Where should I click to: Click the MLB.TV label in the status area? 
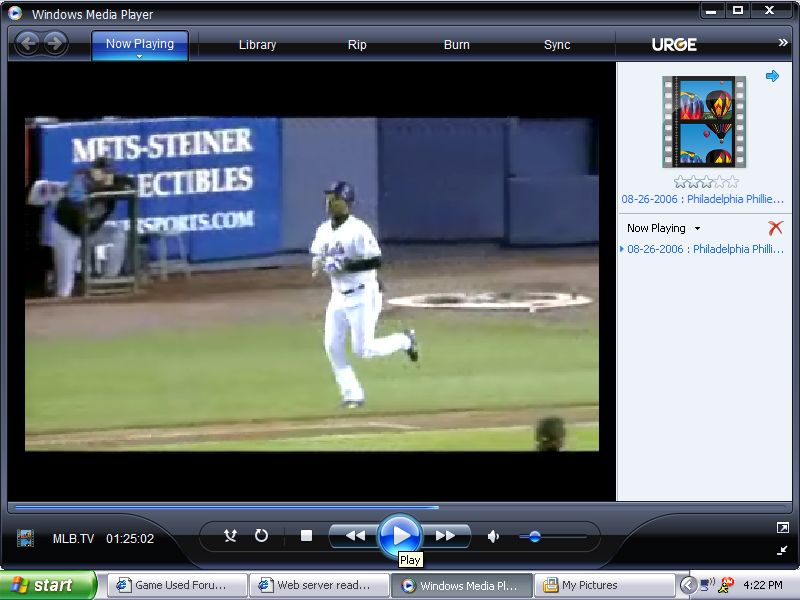point(73,539)
